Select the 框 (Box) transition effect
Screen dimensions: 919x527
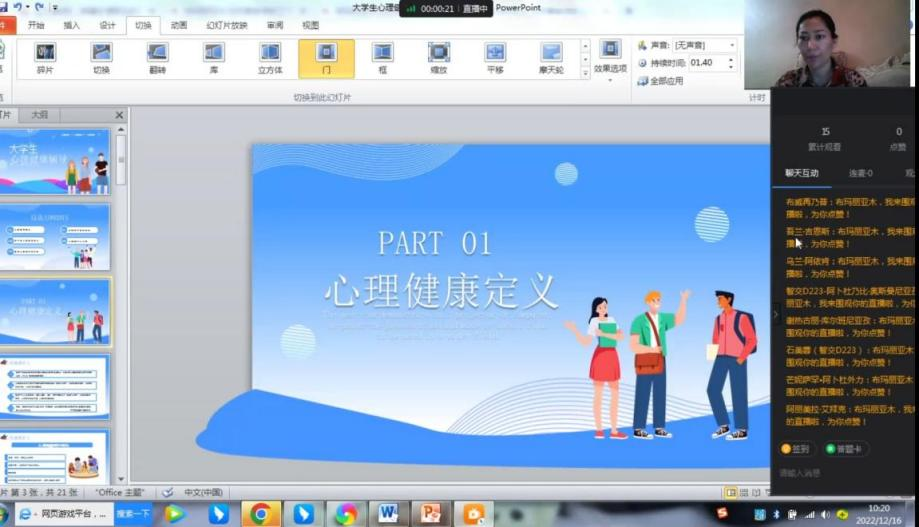(382, 58)
